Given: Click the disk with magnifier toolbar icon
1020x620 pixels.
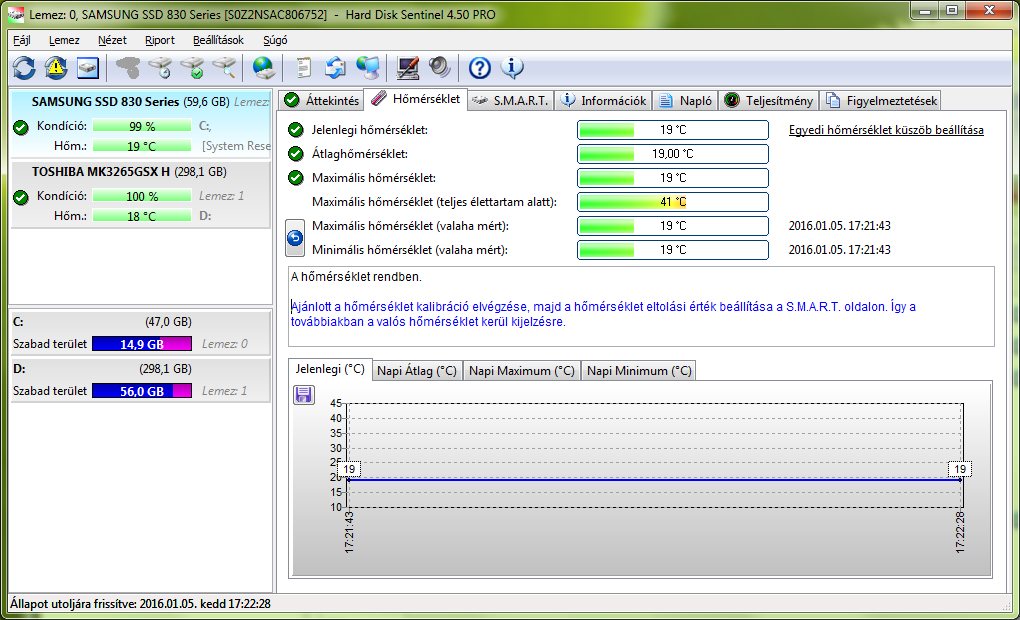Looking at the screenshot, I should click(224, 68).
